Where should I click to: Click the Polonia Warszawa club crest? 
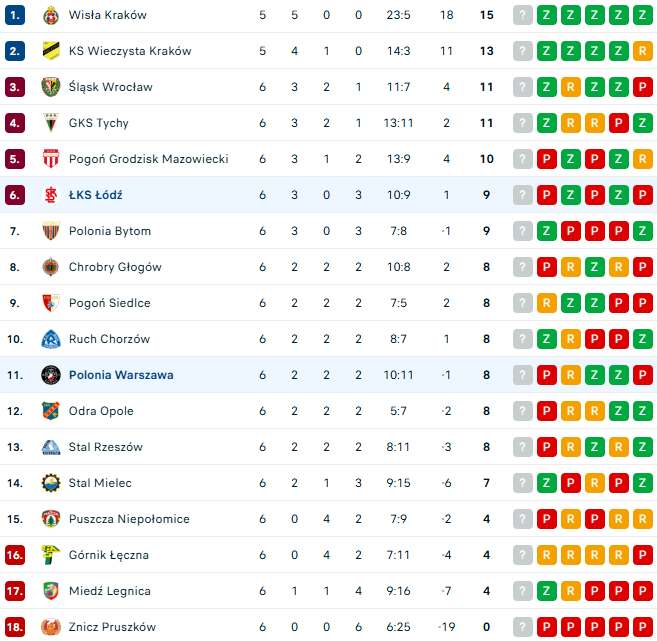click(x=50, y=375)
